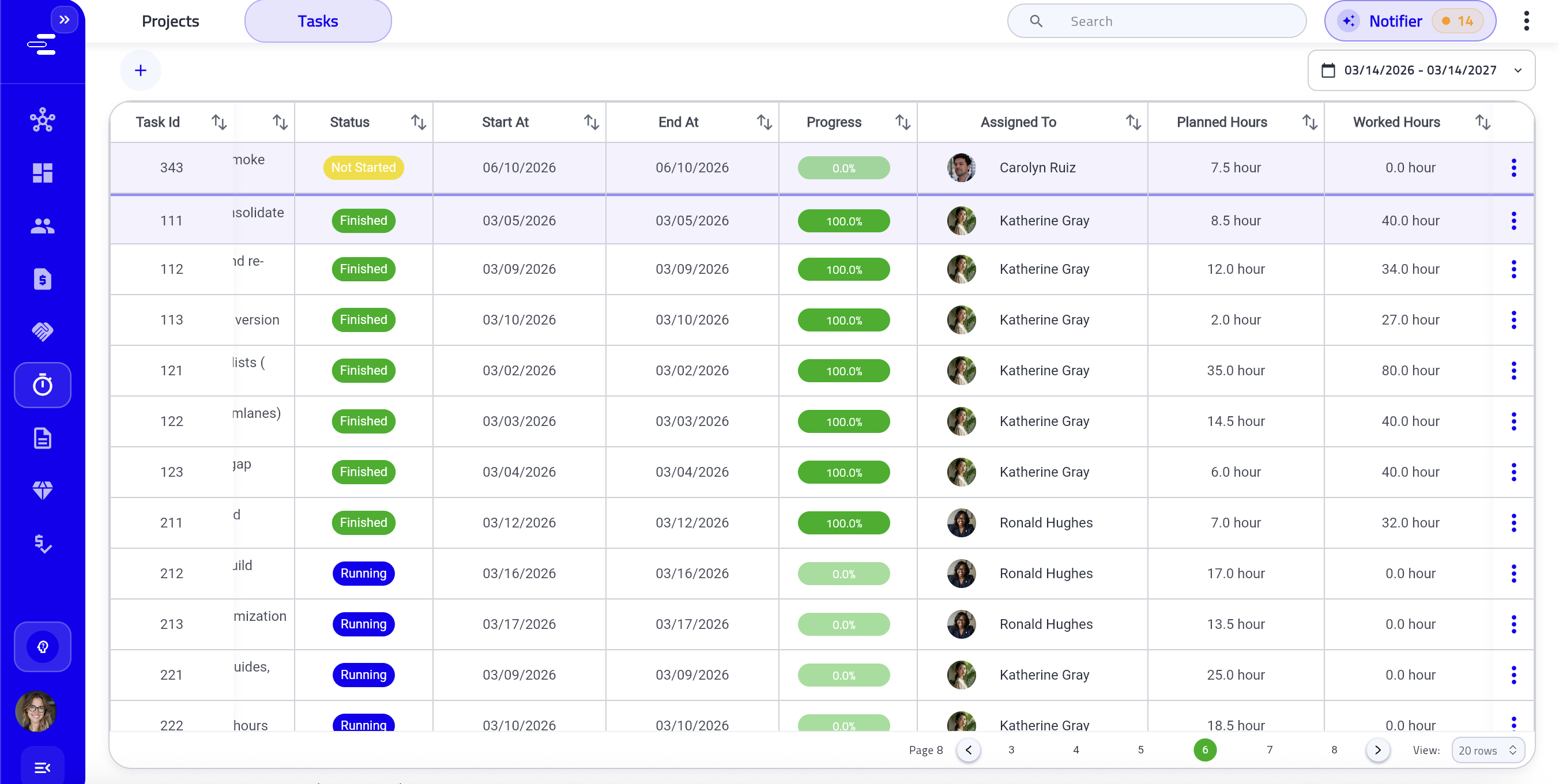Open the documents report icon in sidebar
The height and width of the screenshot is (784, 1559).
click(42, 438)
